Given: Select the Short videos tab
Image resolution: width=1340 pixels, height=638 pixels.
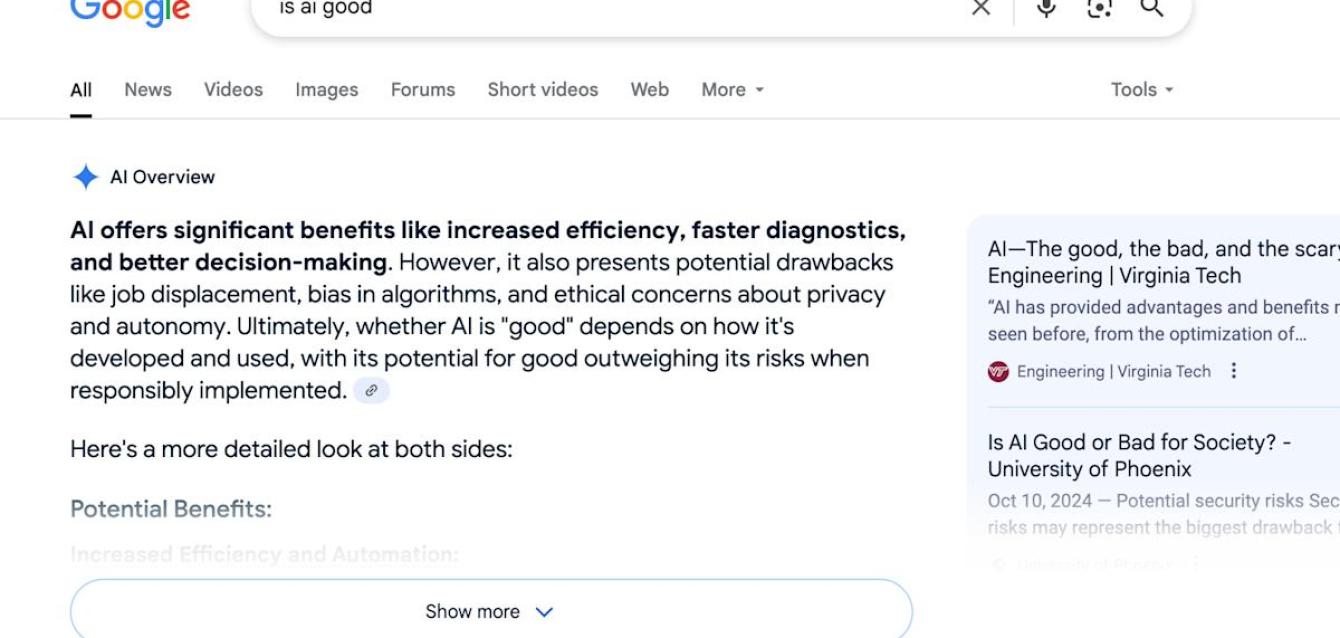Looking at the screenshot, I should pos(542,88).
